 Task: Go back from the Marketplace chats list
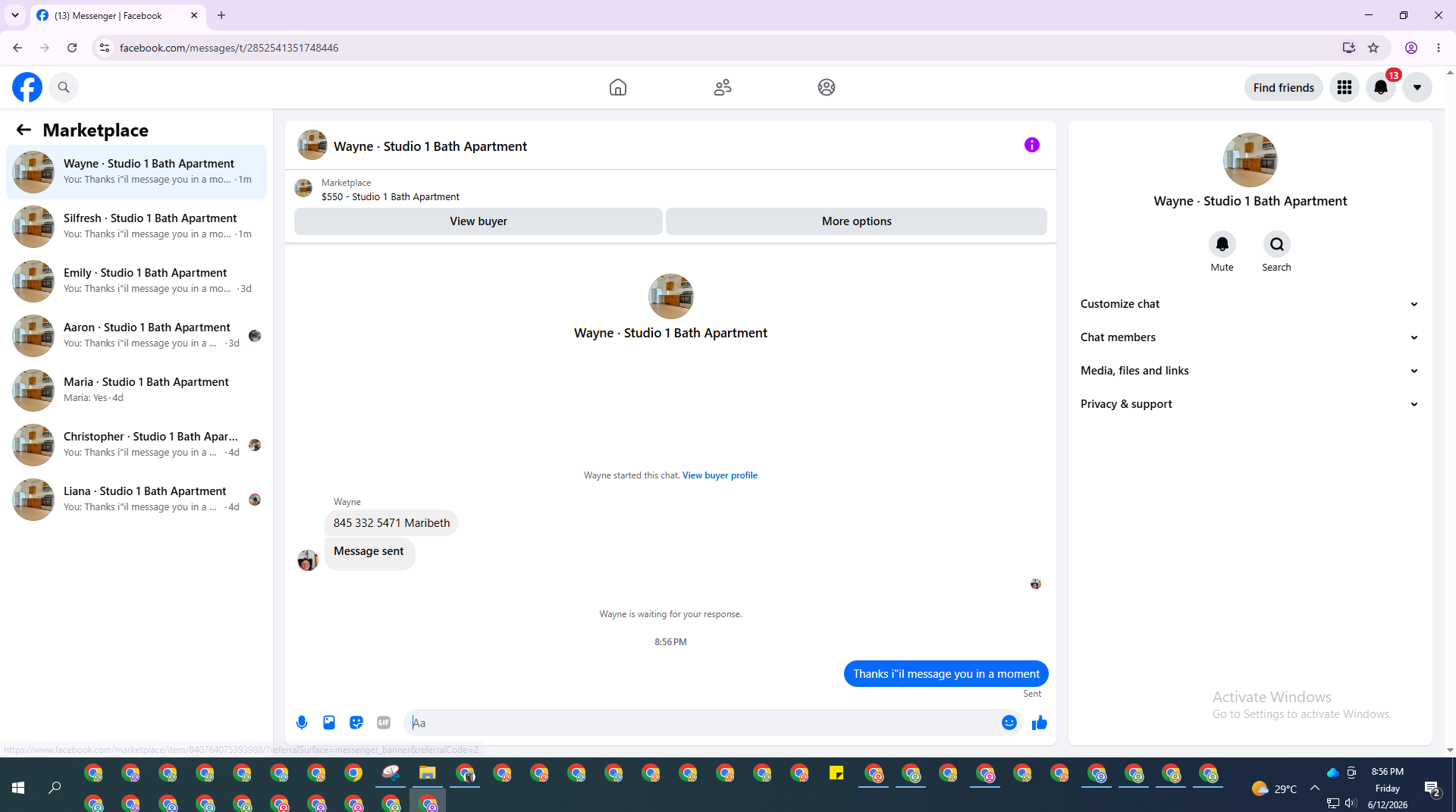(24, 130)
